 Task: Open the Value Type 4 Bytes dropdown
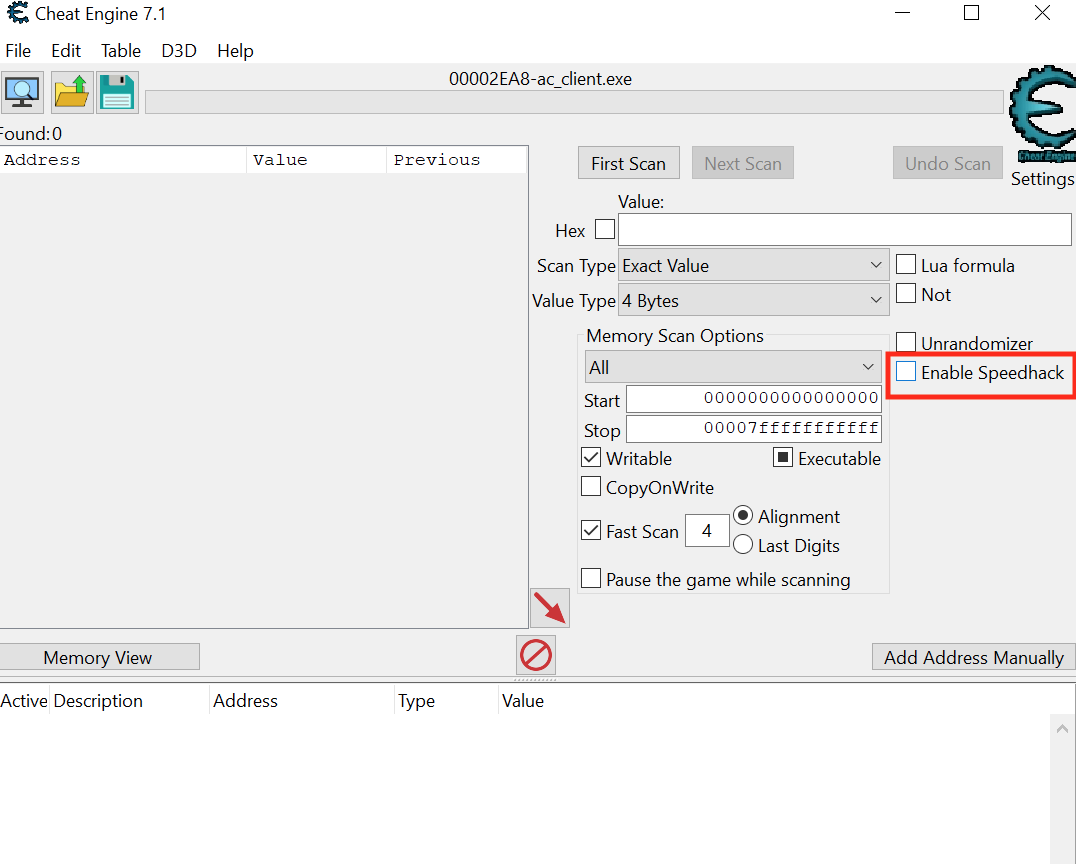click(753, 300)
